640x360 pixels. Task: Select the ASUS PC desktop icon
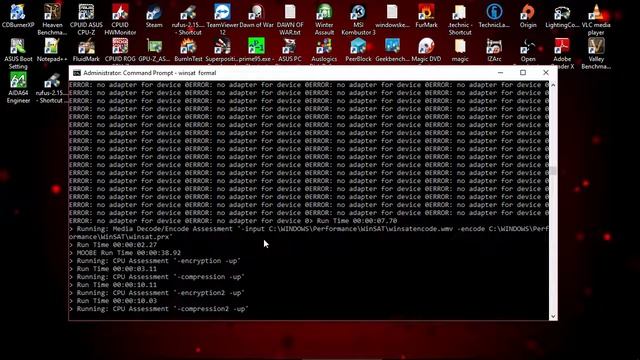(x=290, y=51)
